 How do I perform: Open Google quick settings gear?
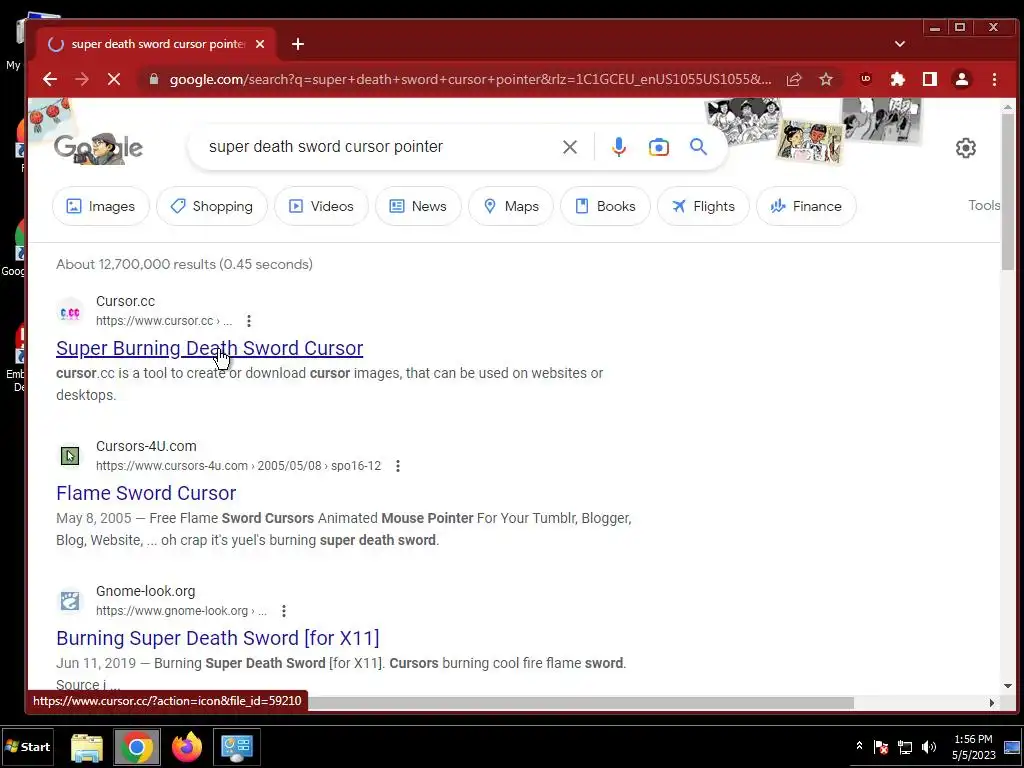(966, 148)
